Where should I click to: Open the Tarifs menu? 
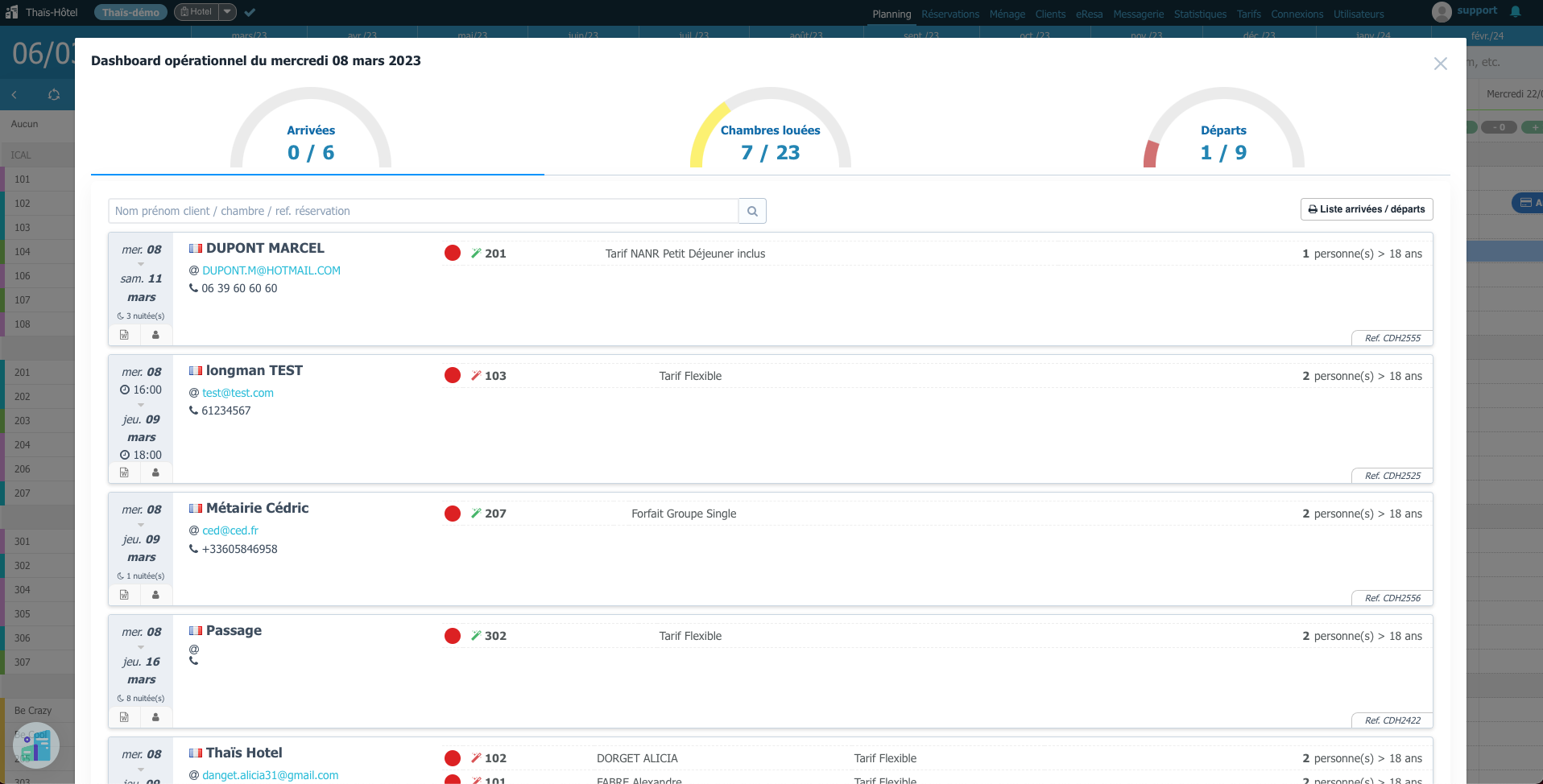[x=1249, y=14]
